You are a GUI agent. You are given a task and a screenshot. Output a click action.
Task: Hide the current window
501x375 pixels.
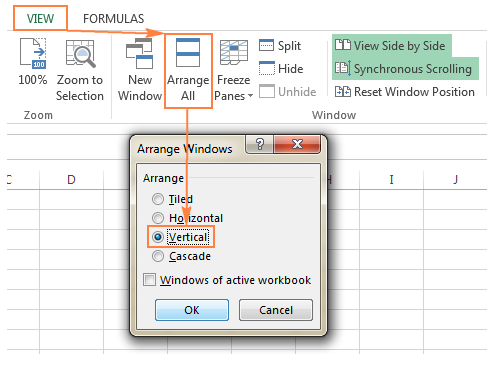[x=281, y=68]
